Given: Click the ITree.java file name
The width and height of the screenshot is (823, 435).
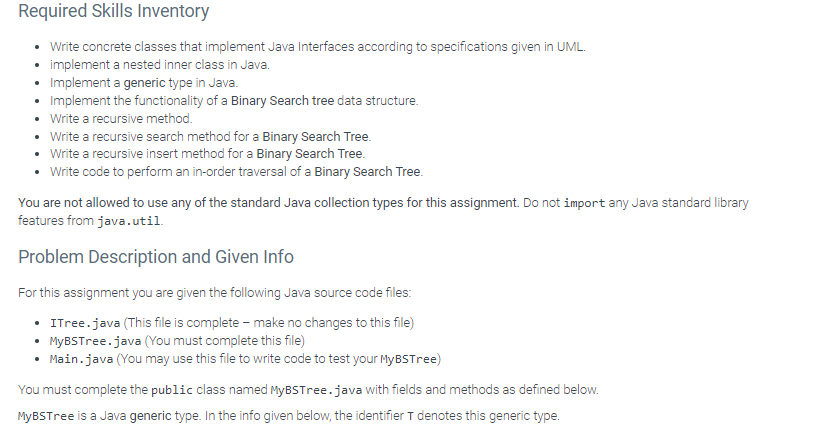Looking at the screenshot, I should 85,323.
